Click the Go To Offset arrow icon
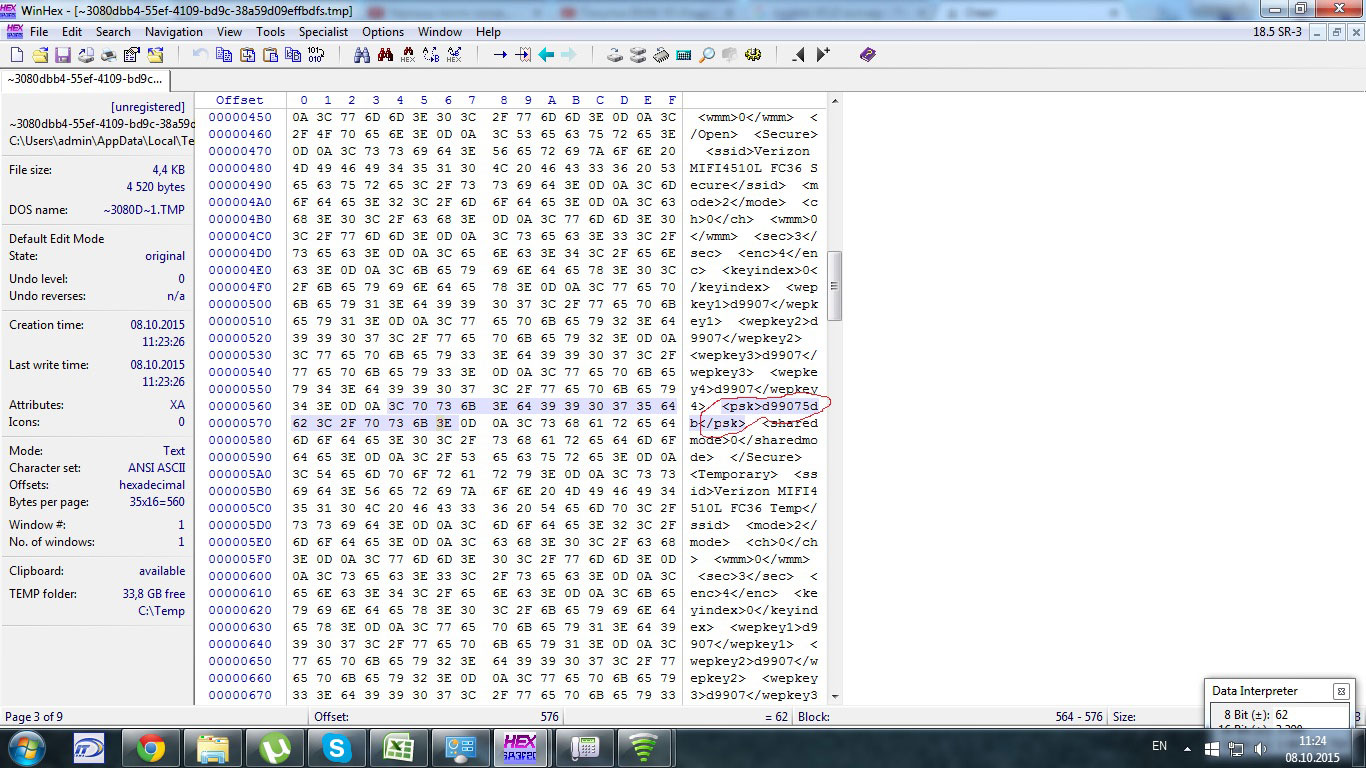 (x=500, y=55)
